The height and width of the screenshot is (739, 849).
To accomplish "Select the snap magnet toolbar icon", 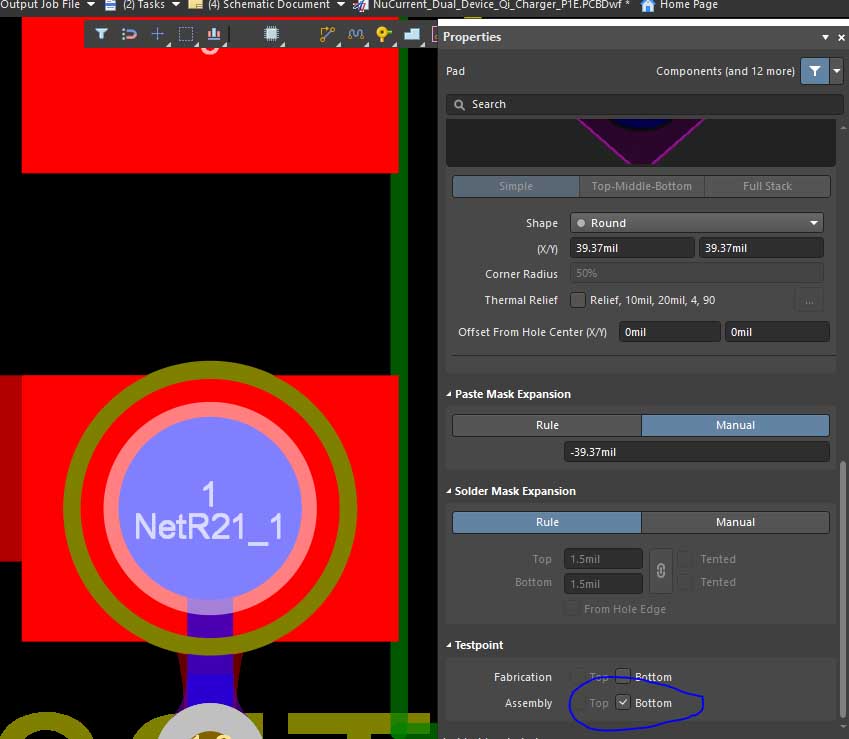I will click(129, 34).
